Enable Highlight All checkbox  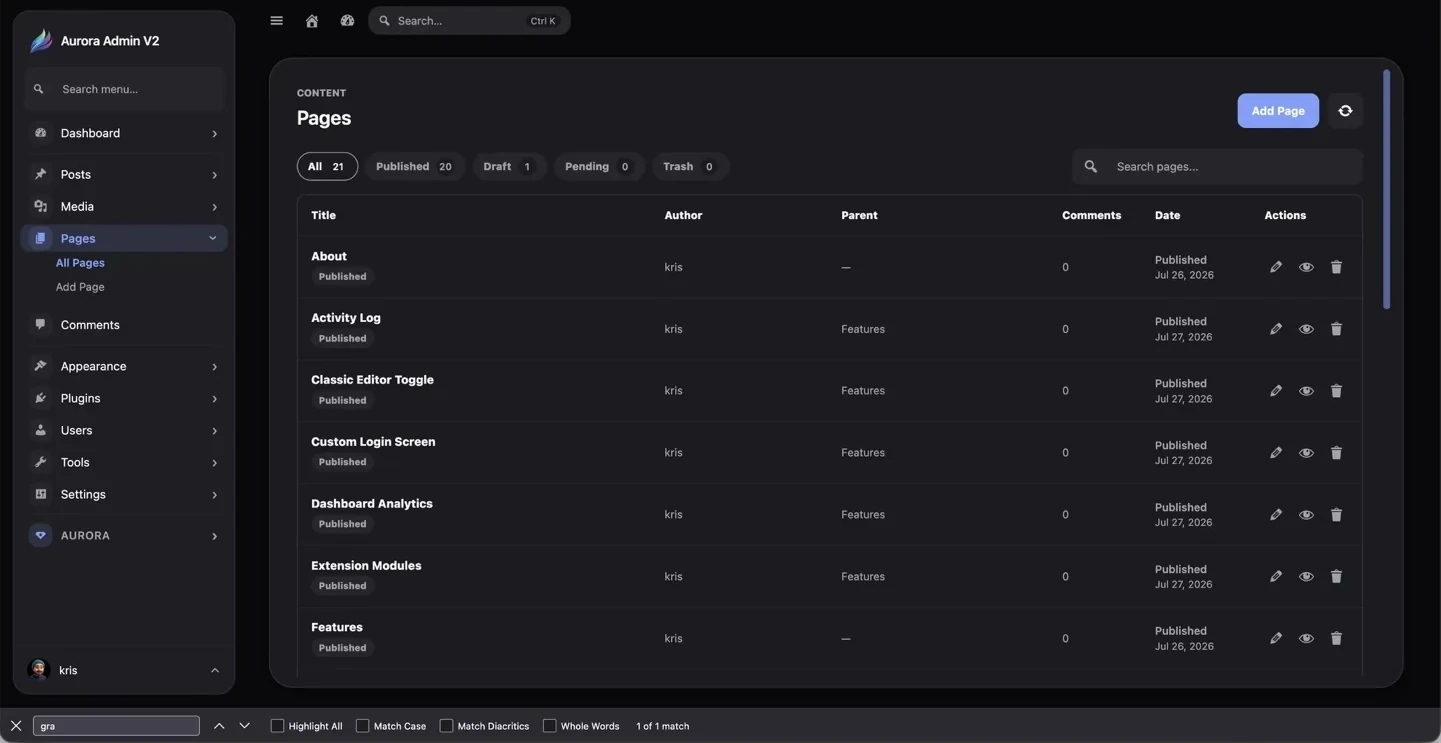click(x=277, y=726)
